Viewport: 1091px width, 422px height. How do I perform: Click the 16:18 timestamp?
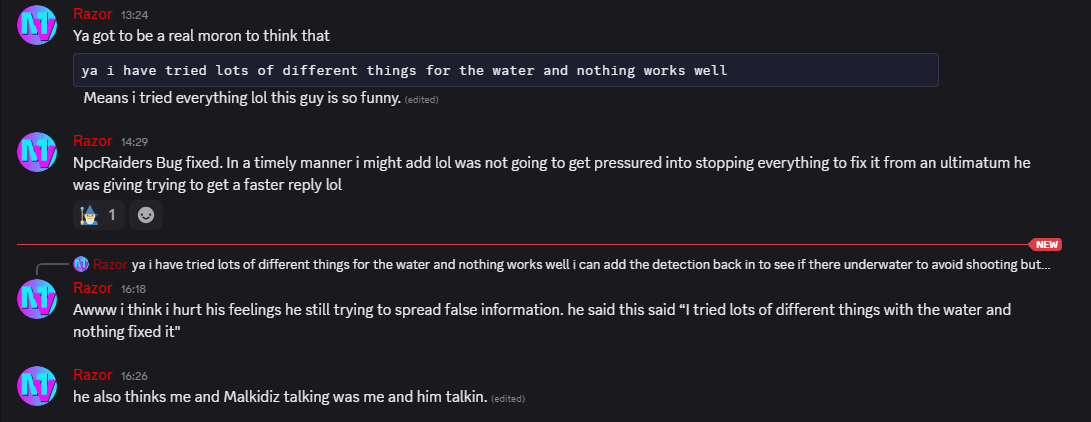[x=134, y=289]
